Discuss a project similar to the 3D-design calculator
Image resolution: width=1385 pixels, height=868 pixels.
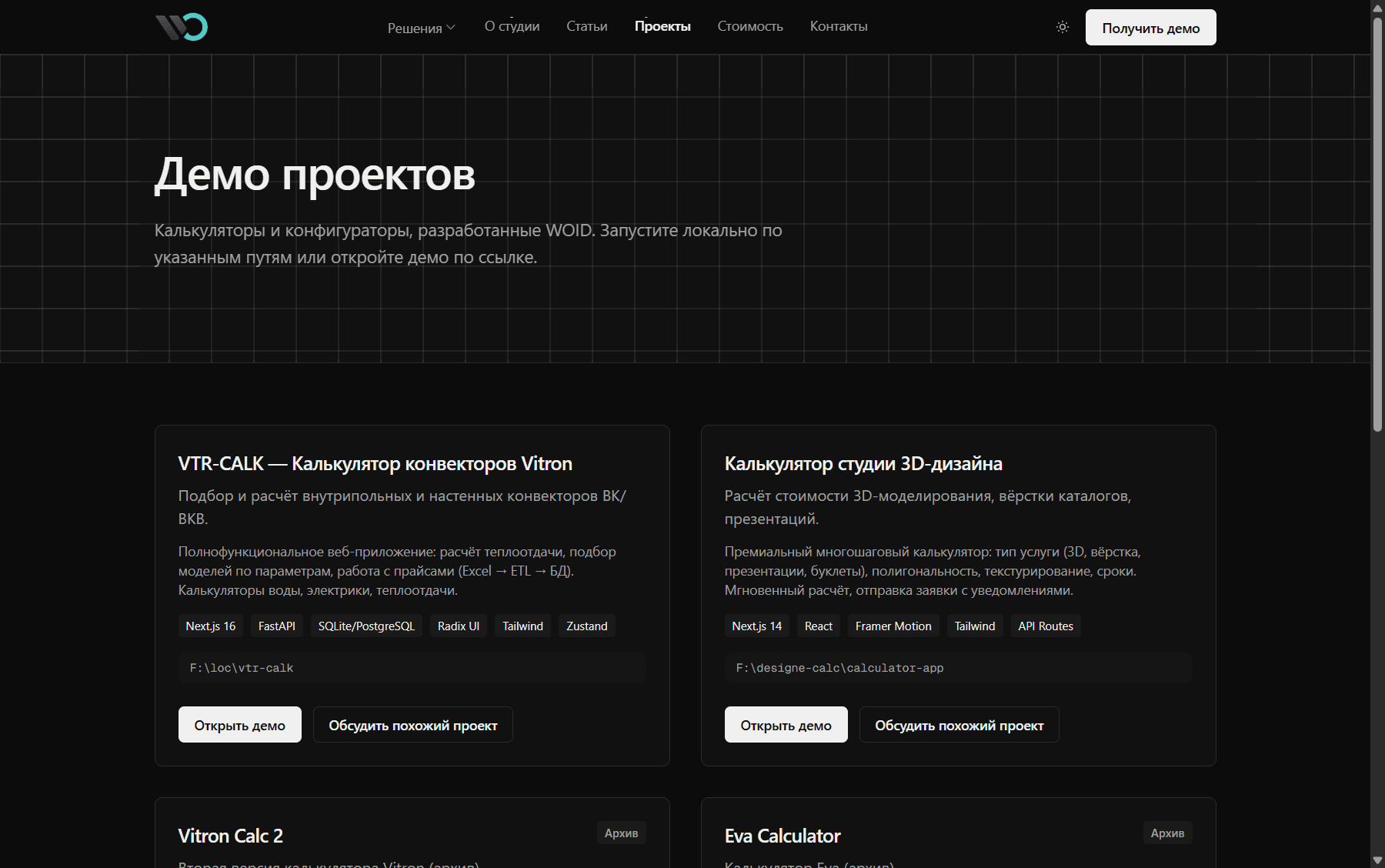pos(959,725)
